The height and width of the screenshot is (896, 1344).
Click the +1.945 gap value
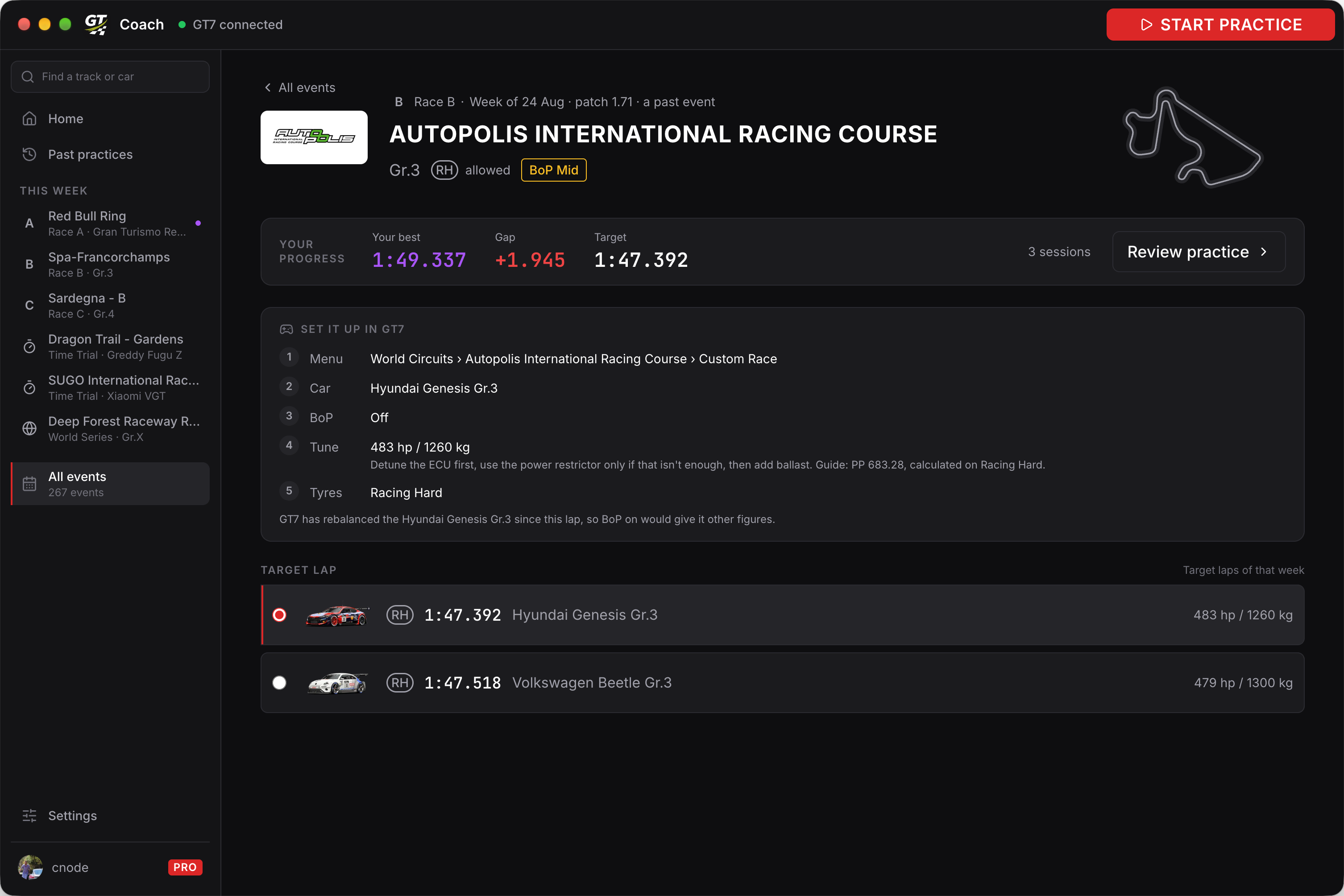[530, 261]
